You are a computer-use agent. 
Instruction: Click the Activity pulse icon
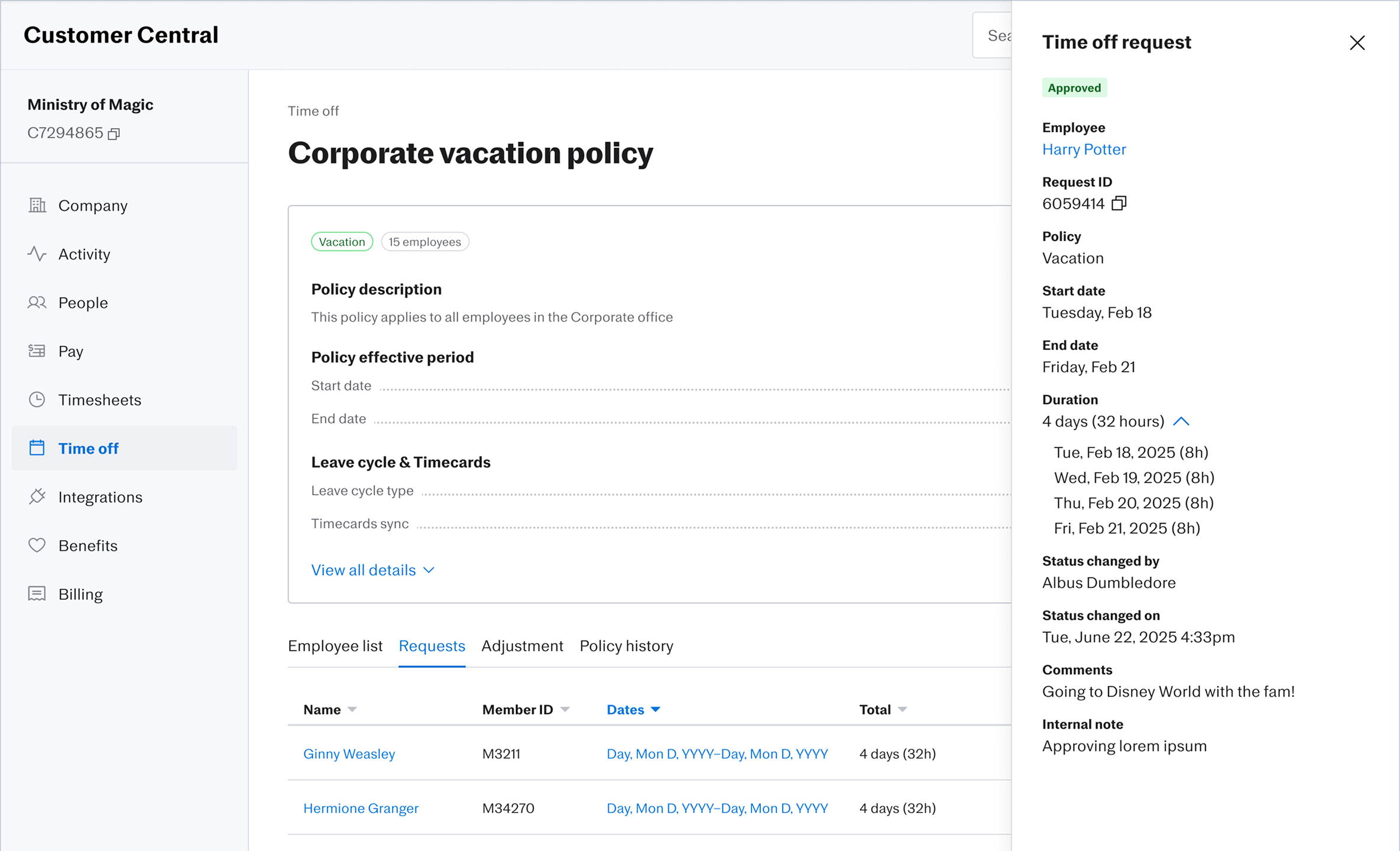(x=37, y=254)
